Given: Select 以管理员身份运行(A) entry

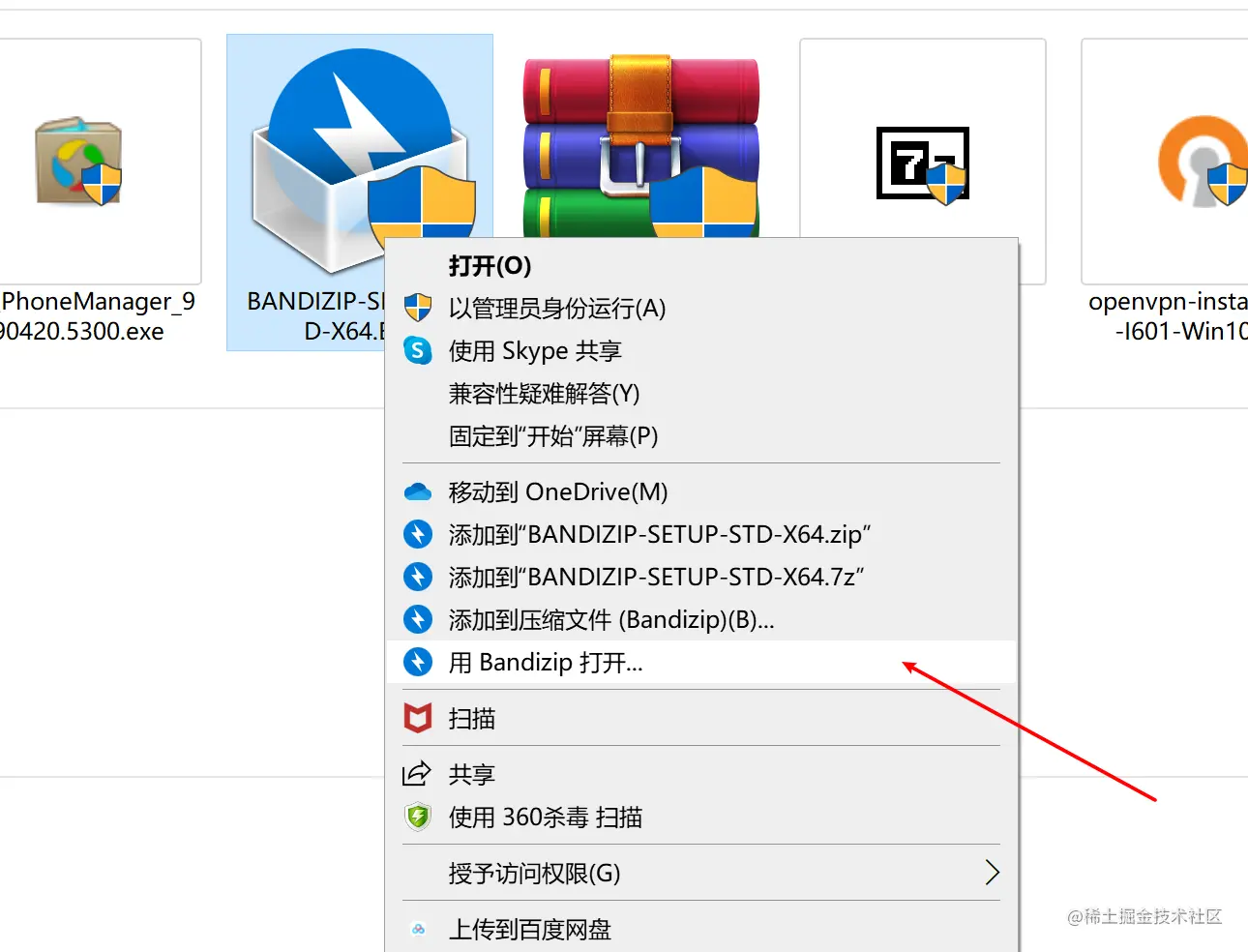Looking at the screenshot, I should (701, 309).
